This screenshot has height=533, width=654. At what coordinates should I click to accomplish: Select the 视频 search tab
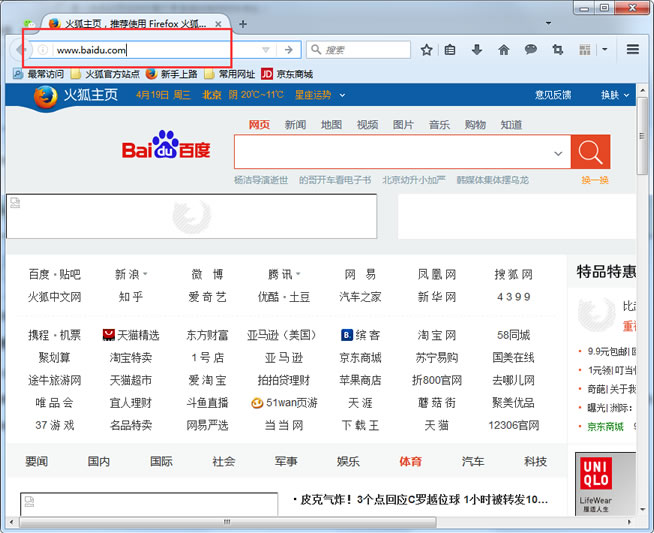click(x=367, y=125)
